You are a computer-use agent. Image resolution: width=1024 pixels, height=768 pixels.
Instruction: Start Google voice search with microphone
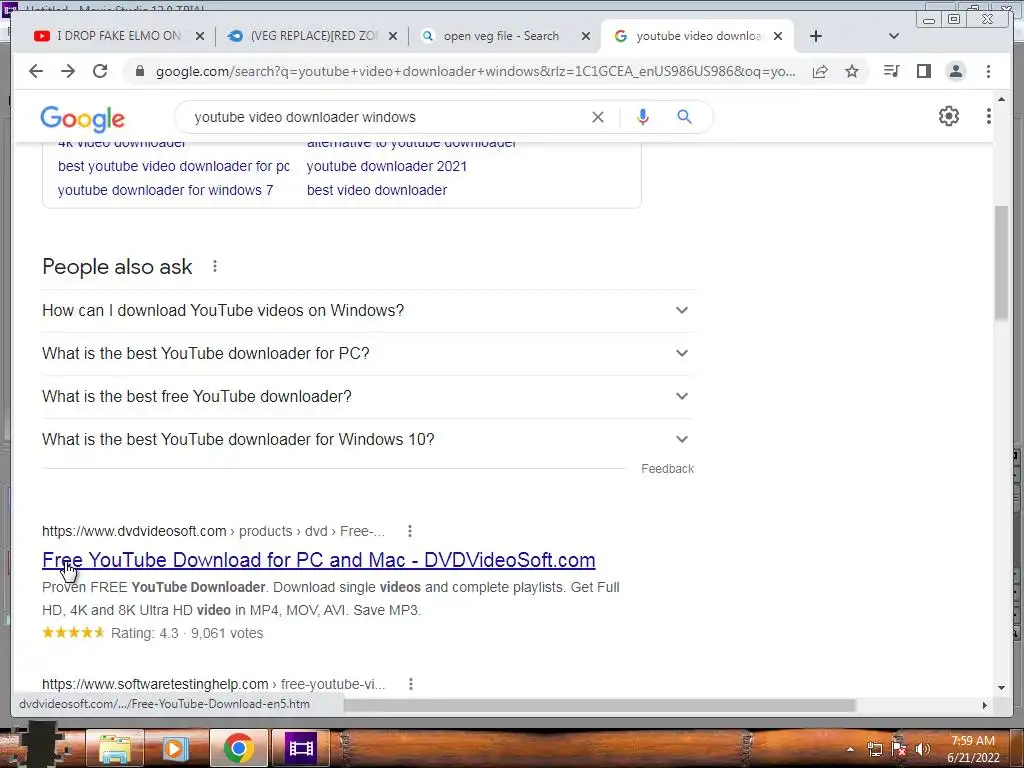coord(643,117)
